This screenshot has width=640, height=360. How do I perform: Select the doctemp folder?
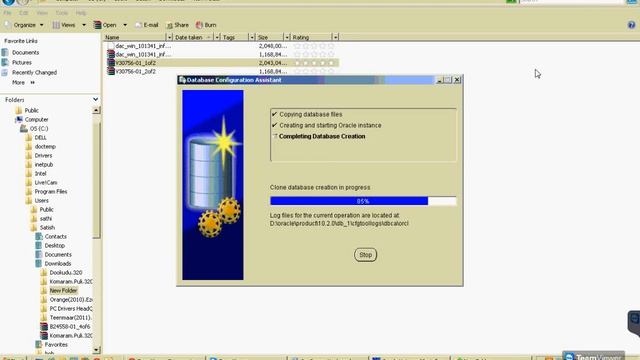[45, 147]
